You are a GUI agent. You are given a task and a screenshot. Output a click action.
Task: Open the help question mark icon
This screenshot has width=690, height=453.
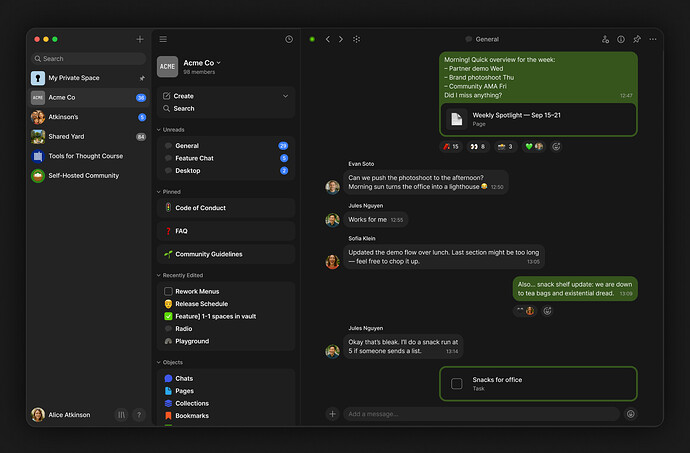pyautogui.click(x=139, y=414)
